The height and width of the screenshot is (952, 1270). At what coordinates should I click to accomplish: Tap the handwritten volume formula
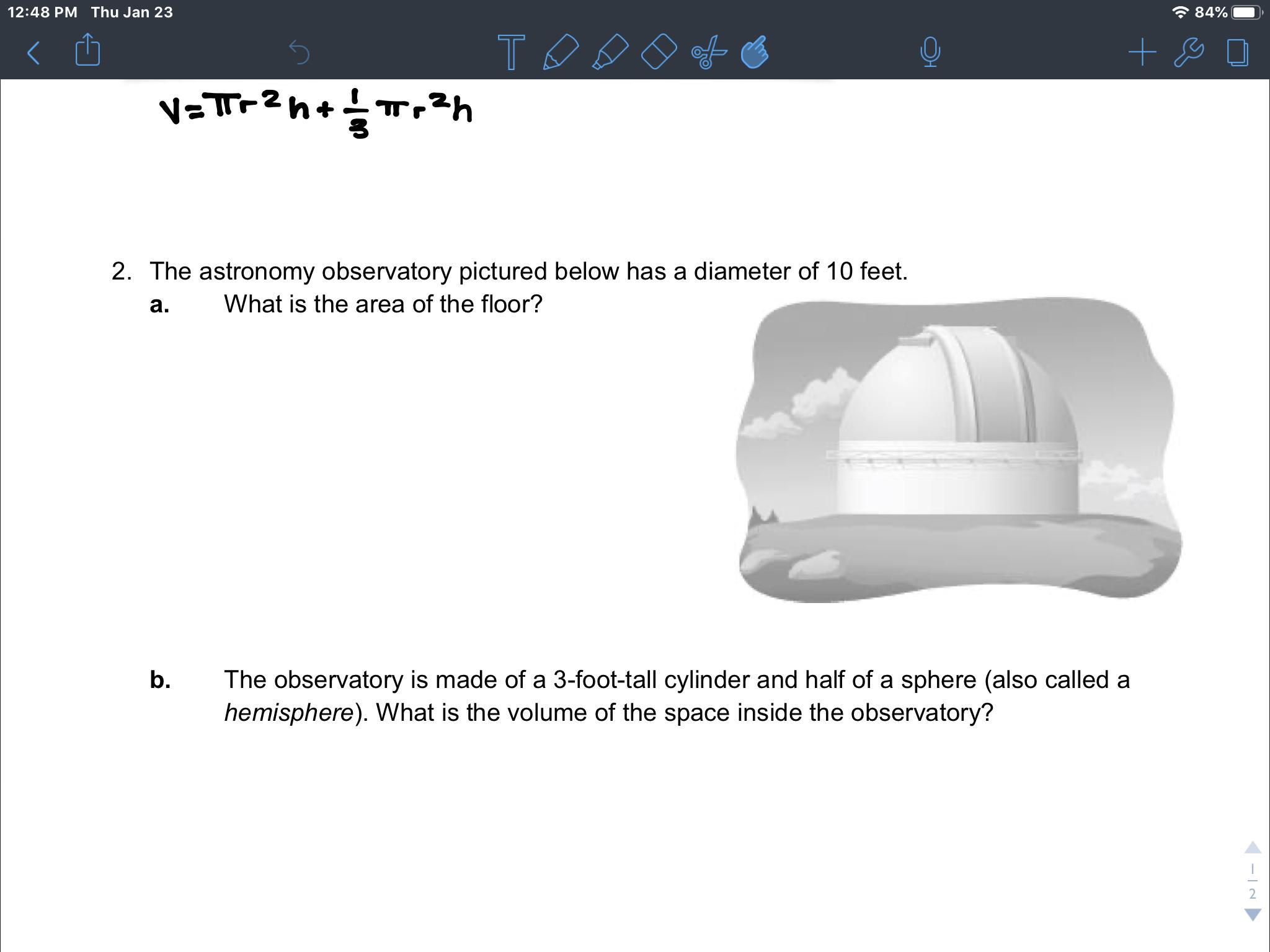click(316, 112)
